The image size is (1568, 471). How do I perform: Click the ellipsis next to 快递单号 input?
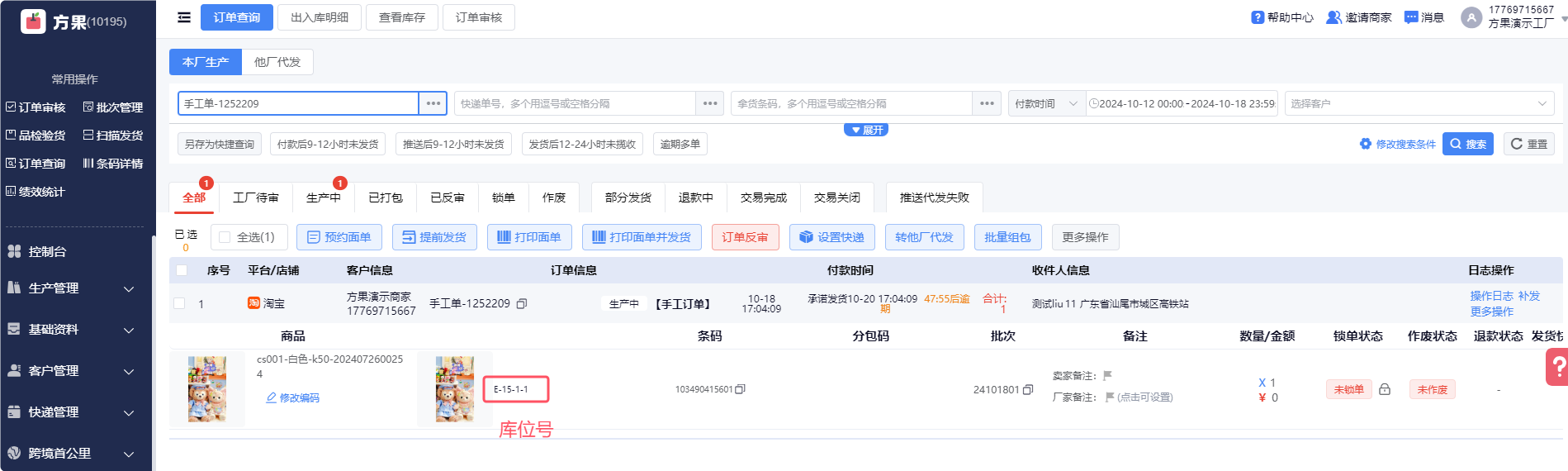click(x=710, y=103)
